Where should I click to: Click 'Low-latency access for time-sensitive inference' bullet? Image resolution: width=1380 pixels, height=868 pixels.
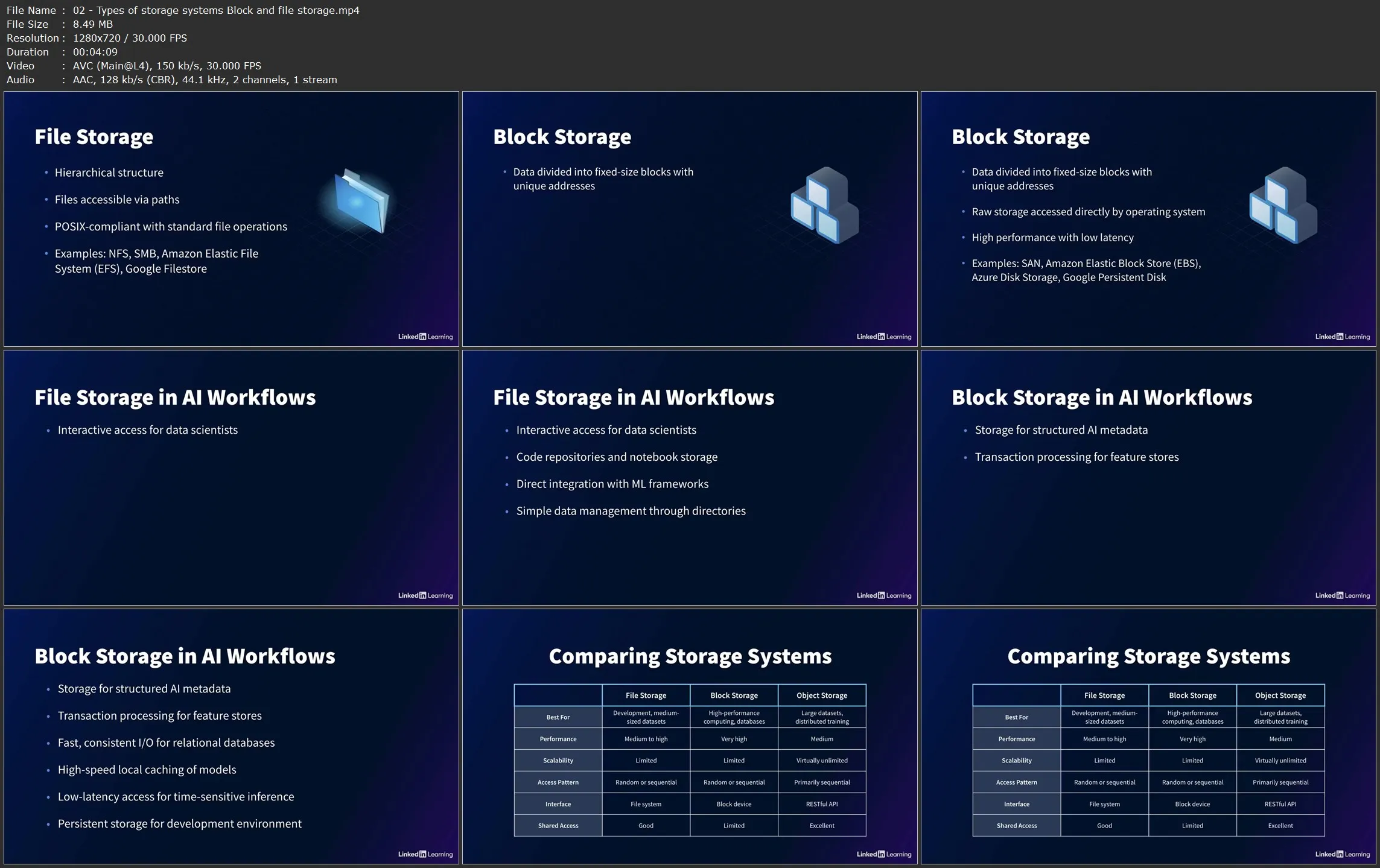(x=176, y=797)
